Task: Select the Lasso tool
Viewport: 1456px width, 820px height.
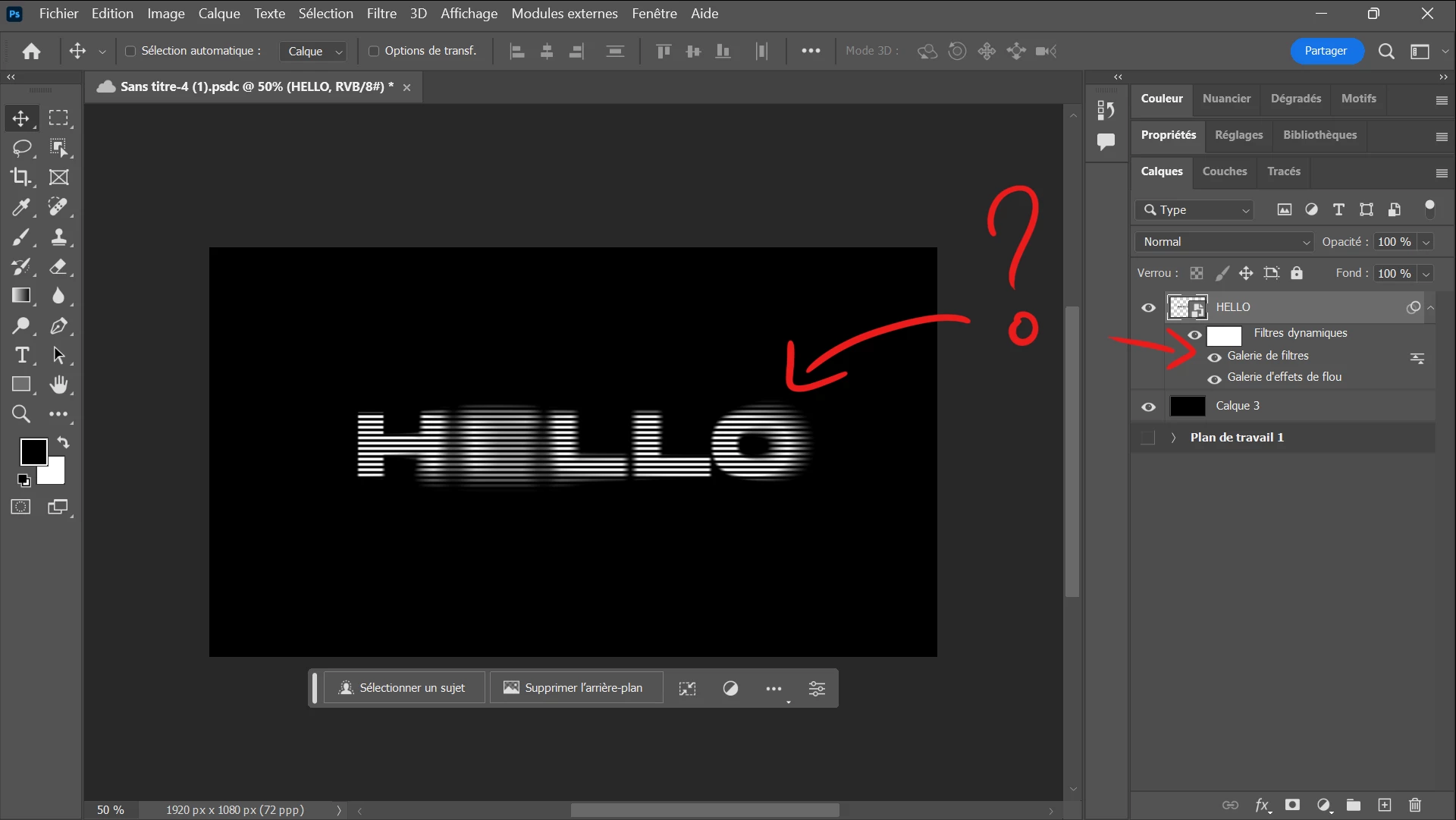Action: 21,147
